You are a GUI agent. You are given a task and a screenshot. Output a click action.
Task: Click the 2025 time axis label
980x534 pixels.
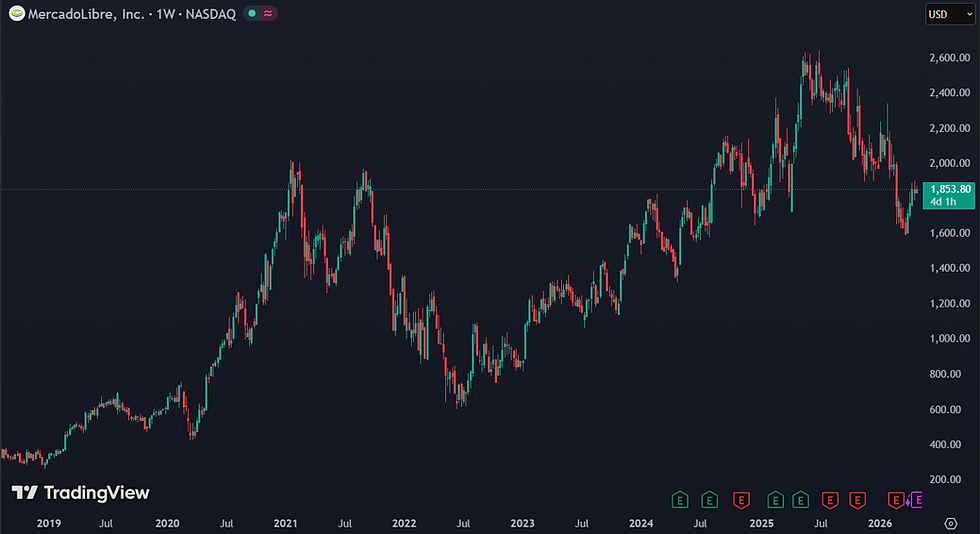(761, 523)
